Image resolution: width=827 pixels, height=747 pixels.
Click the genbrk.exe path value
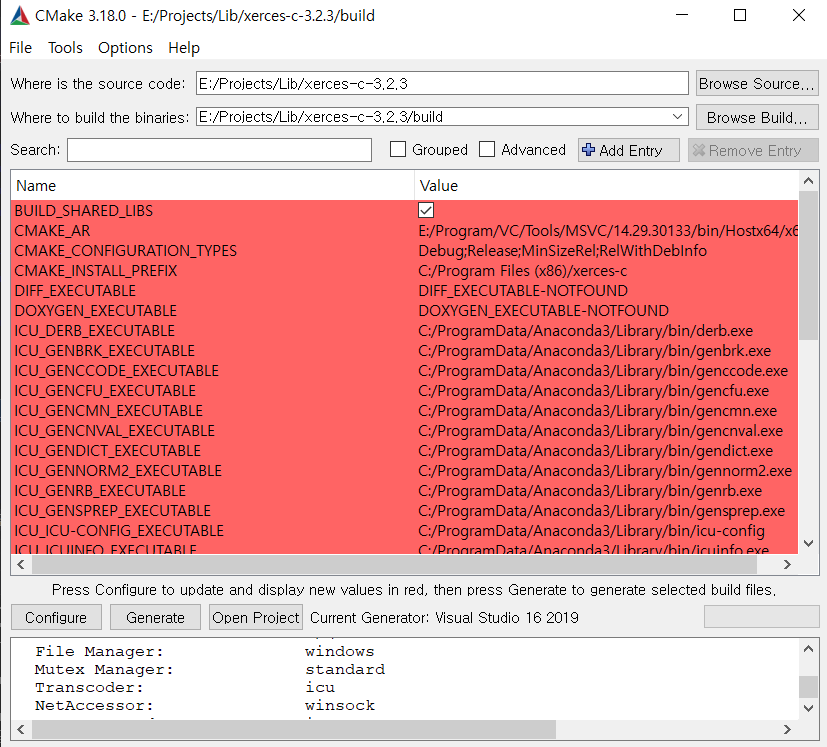pyautogui.click(x=594, y=351)
